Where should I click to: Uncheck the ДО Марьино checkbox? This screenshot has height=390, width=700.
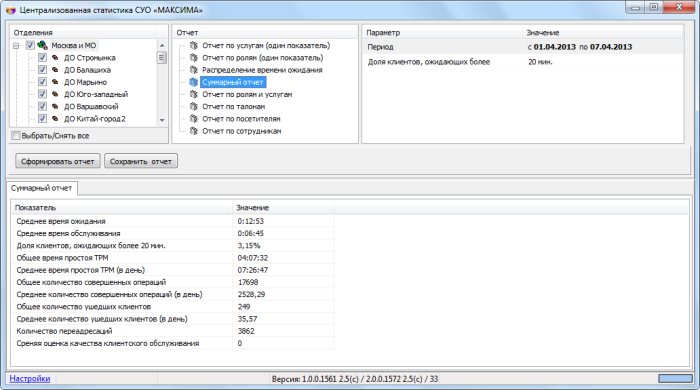click(42, 82)
